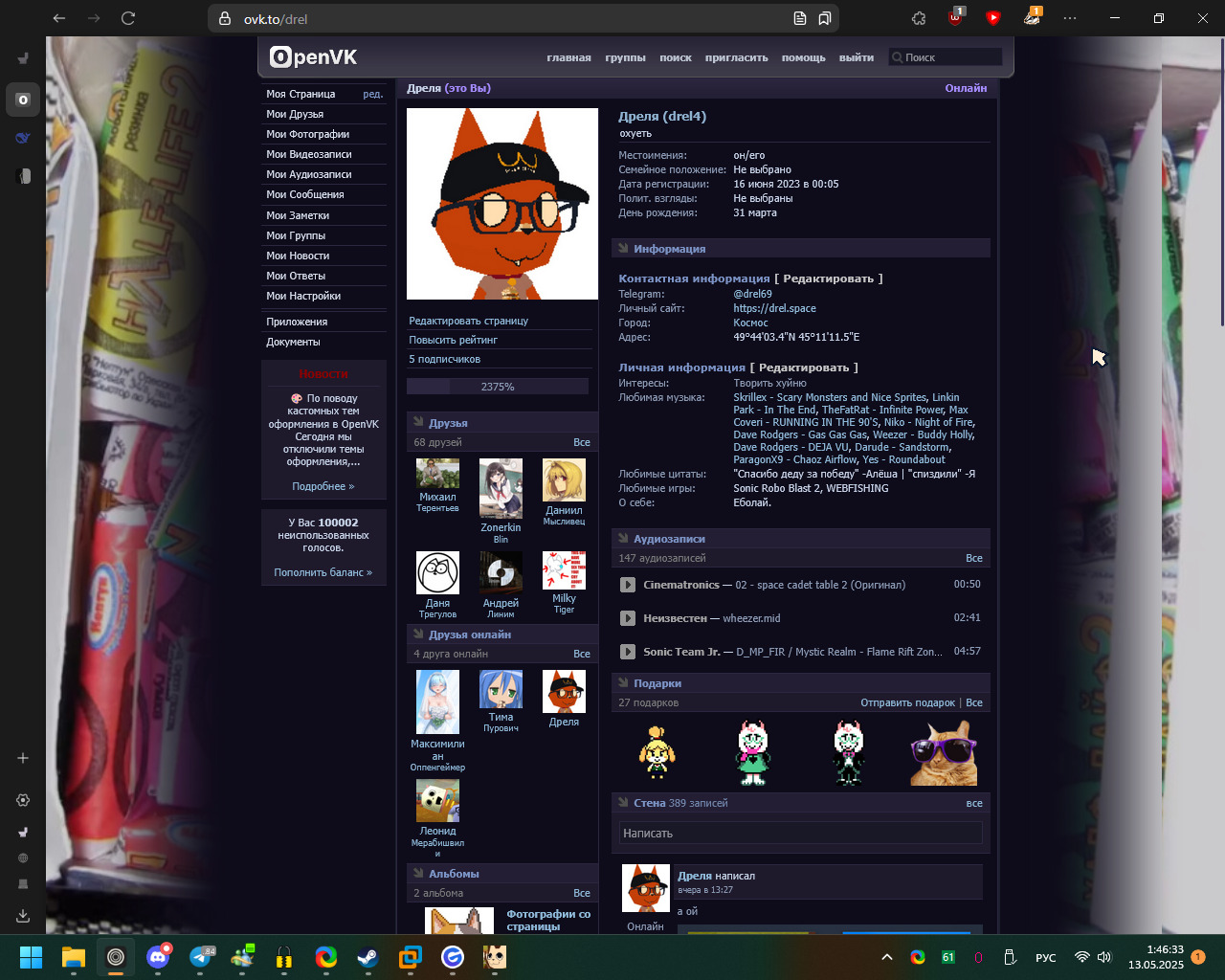The width and height of the screenshot is (1225, 980).
Task: Play the Sonic Team Jr. track
Action: coord(627,652)
